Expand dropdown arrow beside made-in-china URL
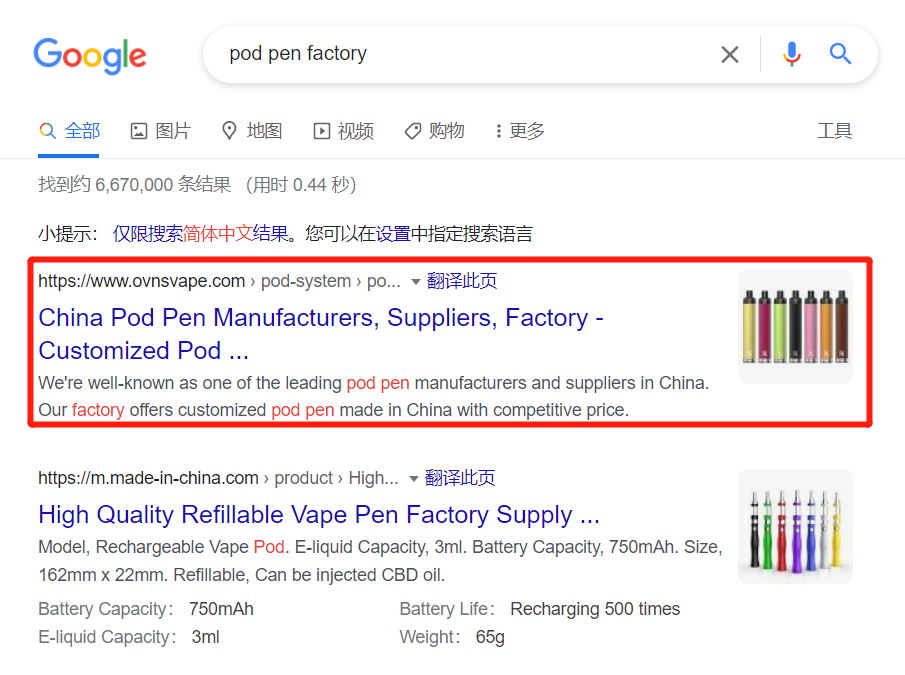This screenshot has height=675, width=905. coord(414,479)
